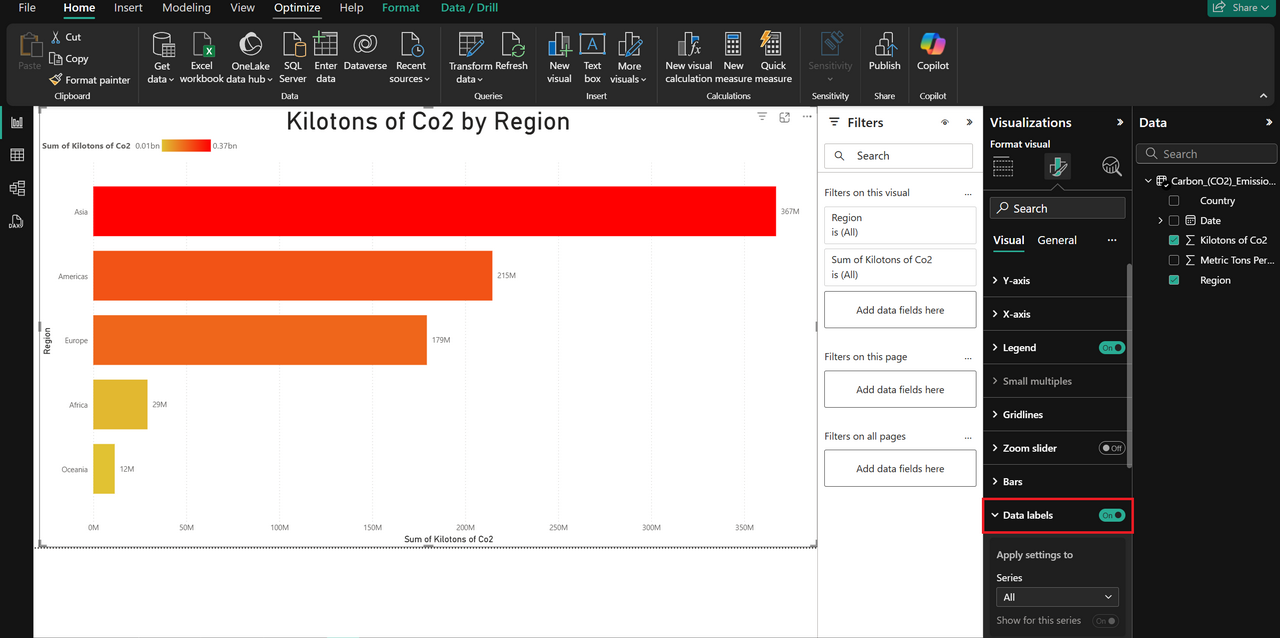
Task: Click the Cut button
Action: 66,37
